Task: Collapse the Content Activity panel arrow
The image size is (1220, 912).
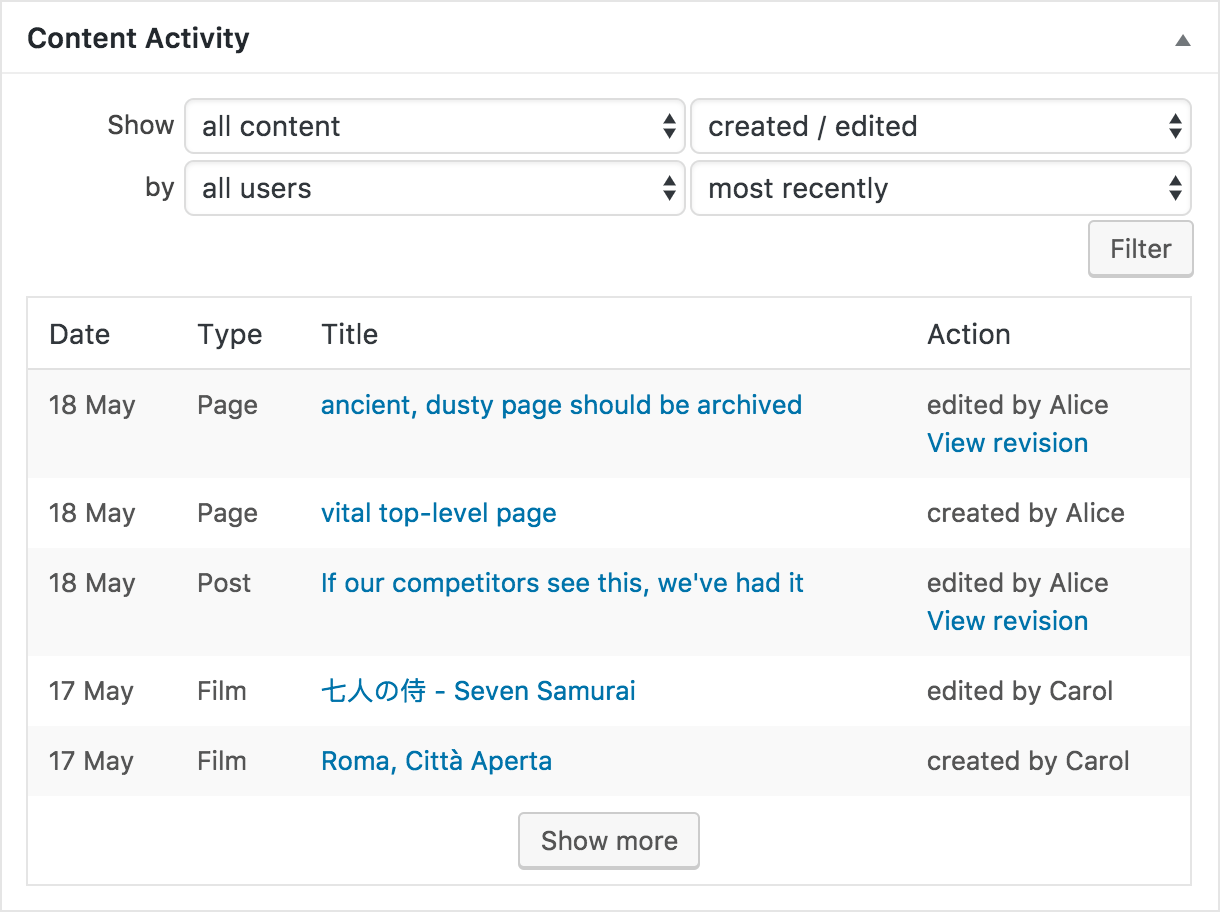Action: pyautogui.click(x=1183, y=41)
